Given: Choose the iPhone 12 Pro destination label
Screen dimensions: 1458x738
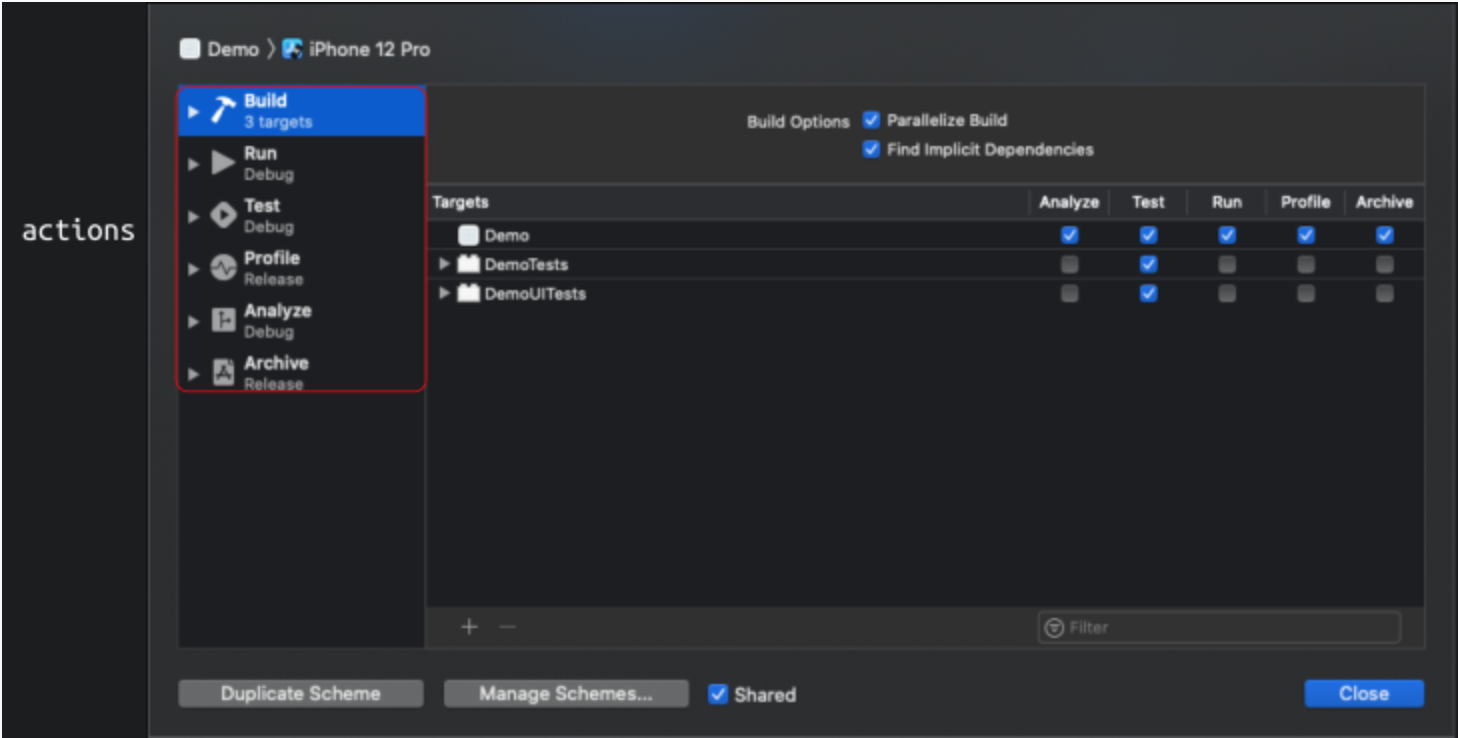Looking at the screenshot, I should (x=370, y=49).
